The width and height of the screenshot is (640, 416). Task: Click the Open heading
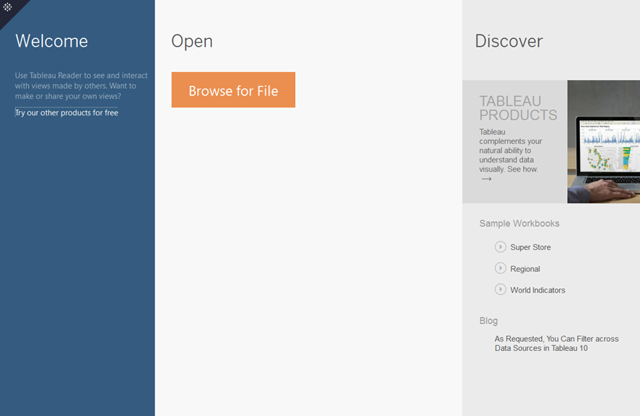[192, 41]
